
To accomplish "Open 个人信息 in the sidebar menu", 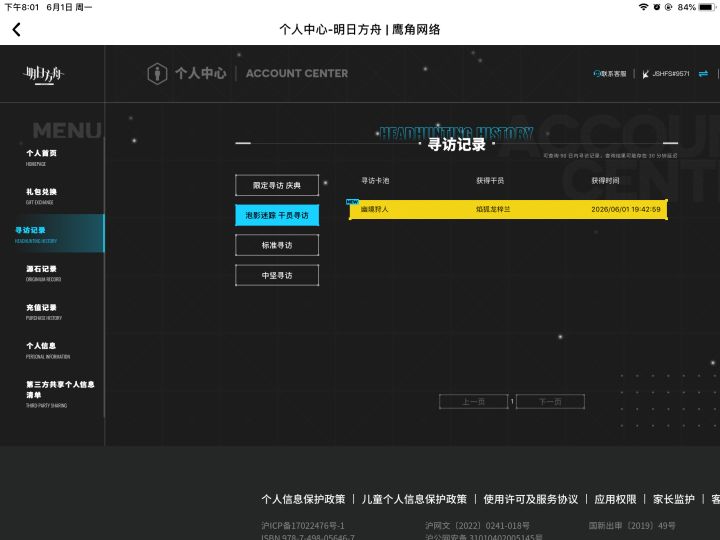I will click(x=48, y=350).
